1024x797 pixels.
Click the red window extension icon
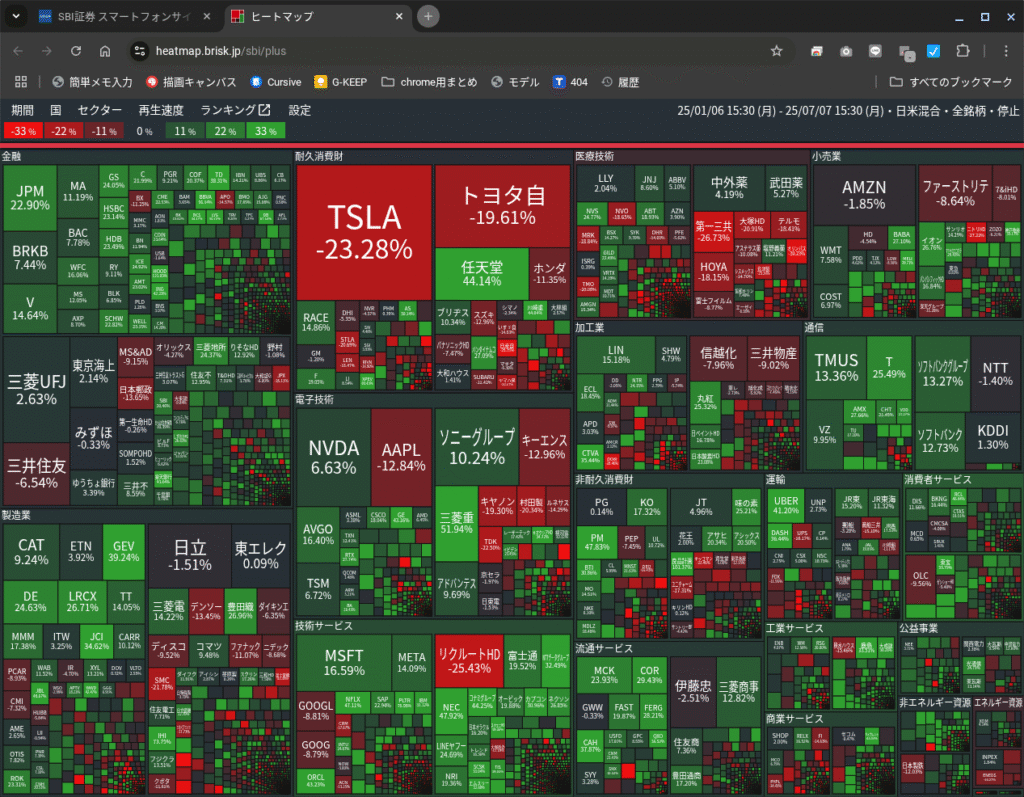pyautogui.click(x=816, y=52)
